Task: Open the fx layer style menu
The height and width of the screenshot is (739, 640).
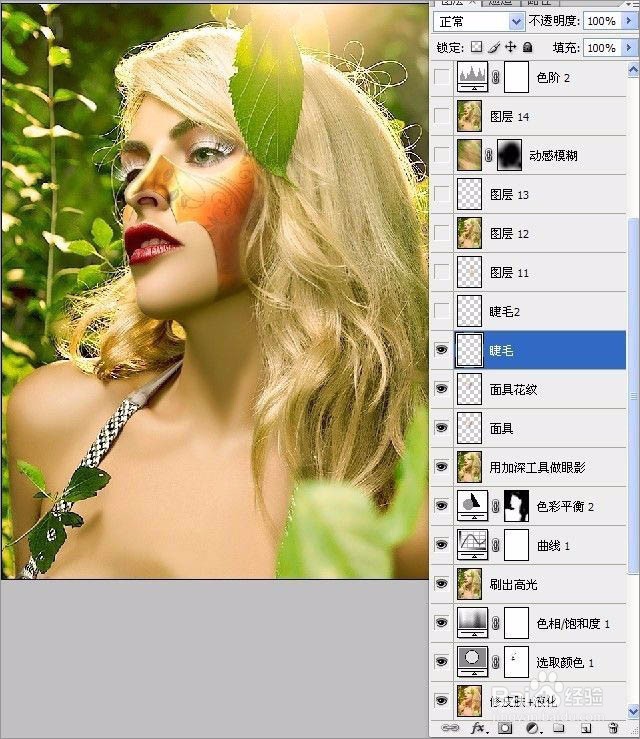Action: [478, 728]
